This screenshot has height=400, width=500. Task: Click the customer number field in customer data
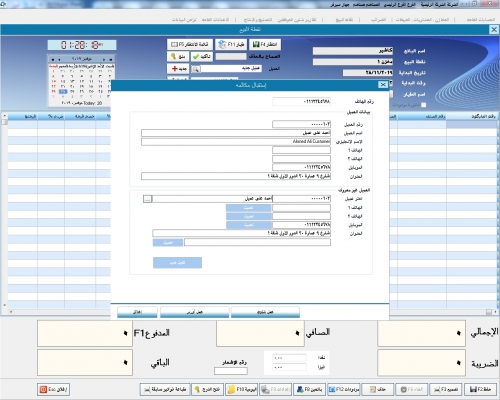tap(301, 124)
